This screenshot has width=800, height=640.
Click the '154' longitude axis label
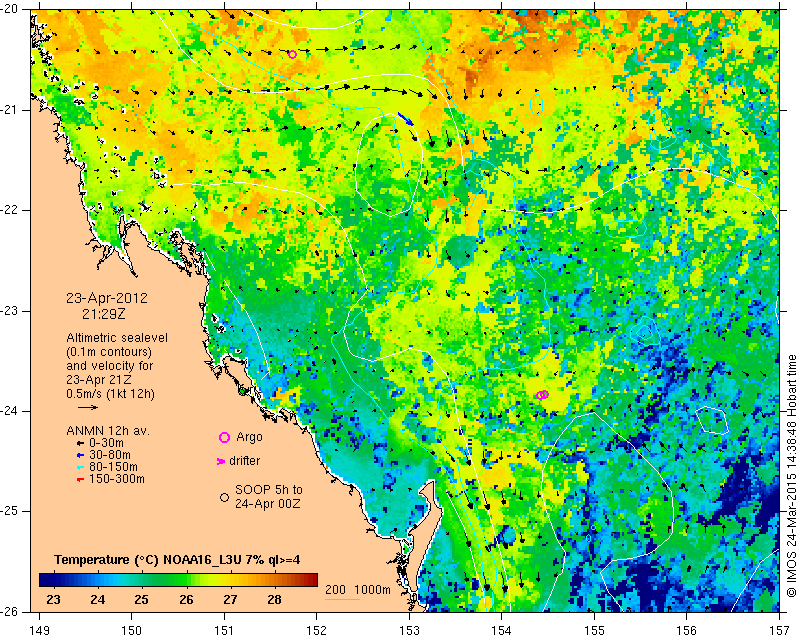point(502,631)
